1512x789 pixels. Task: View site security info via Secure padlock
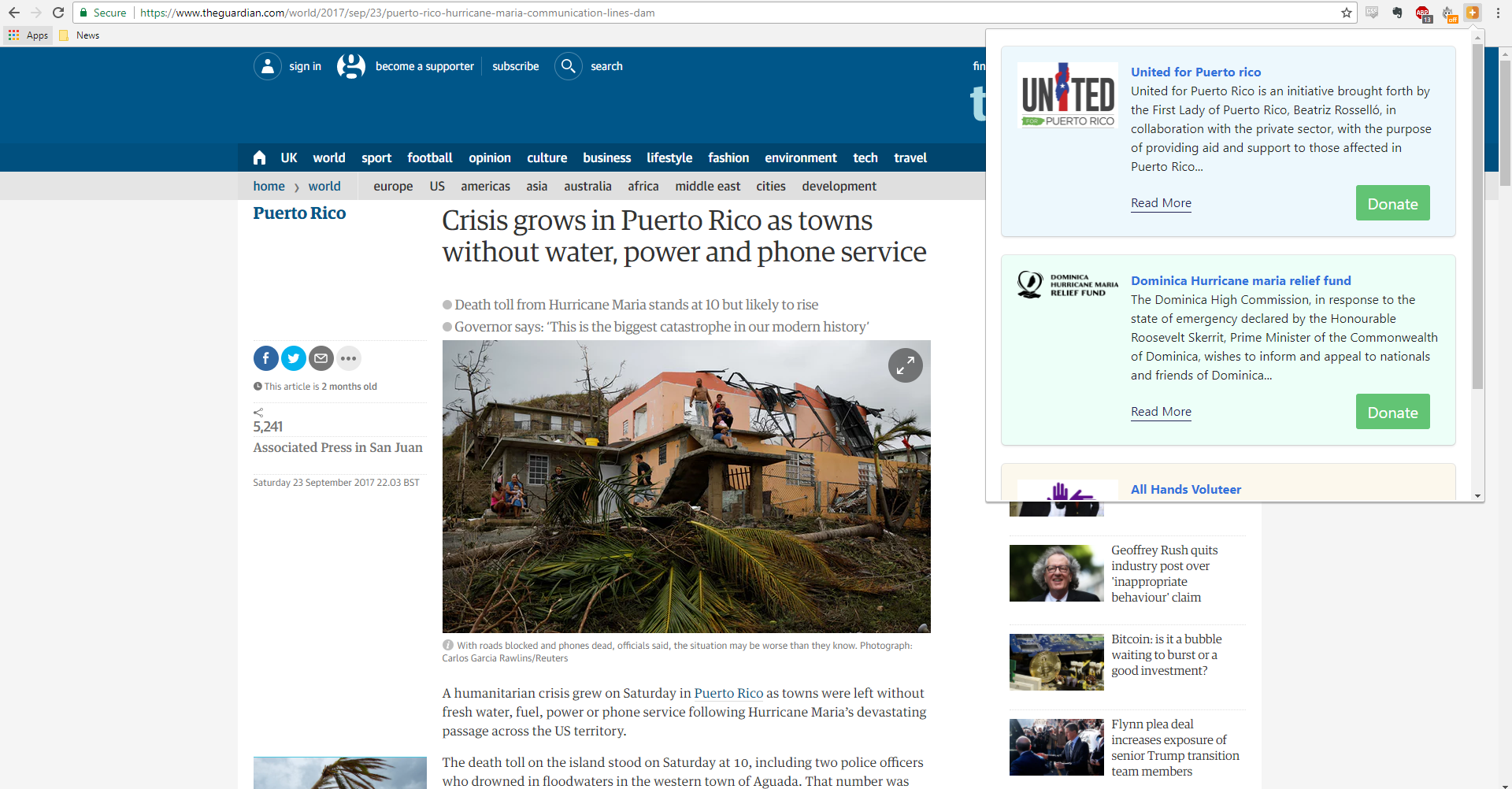[103, 13]
